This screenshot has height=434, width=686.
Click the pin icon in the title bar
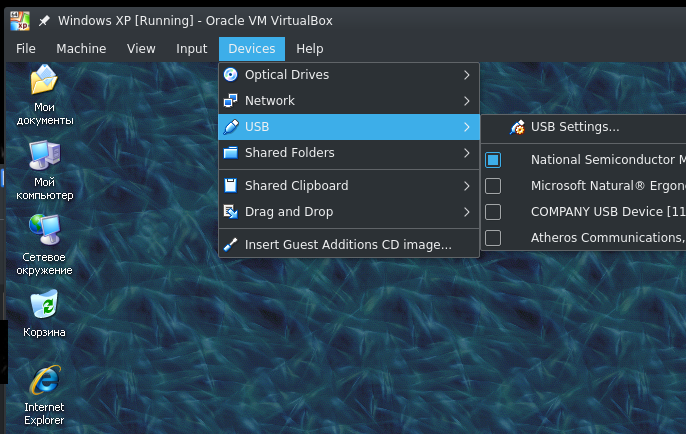(x=44, y=21)
